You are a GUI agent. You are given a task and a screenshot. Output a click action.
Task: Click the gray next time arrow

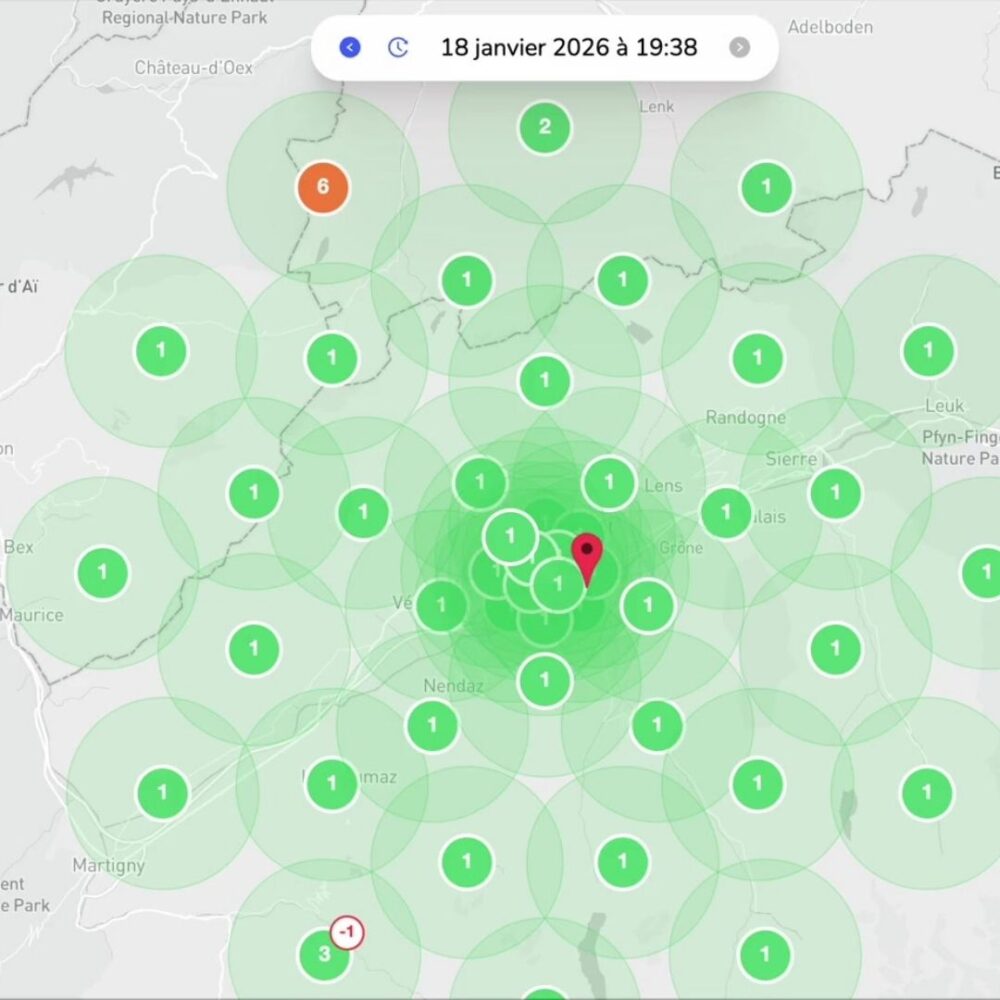point(739,47)
